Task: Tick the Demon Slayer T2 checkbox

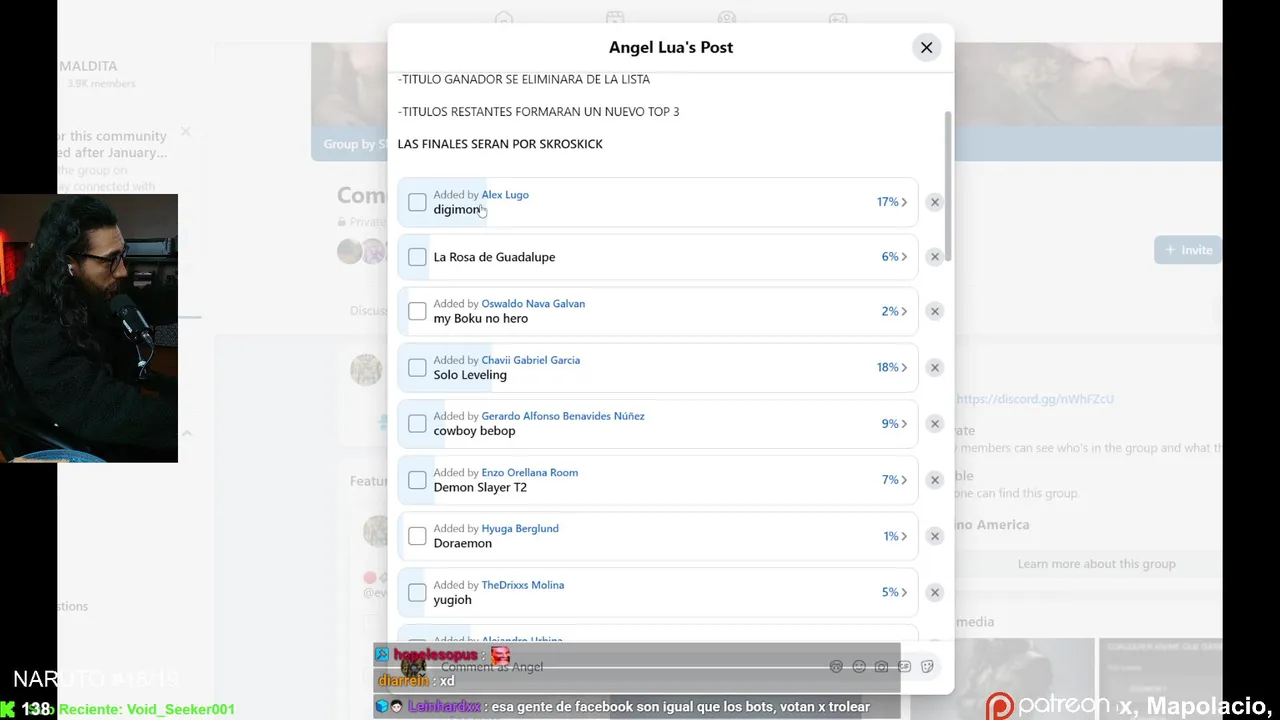Action: pos(417,480)
